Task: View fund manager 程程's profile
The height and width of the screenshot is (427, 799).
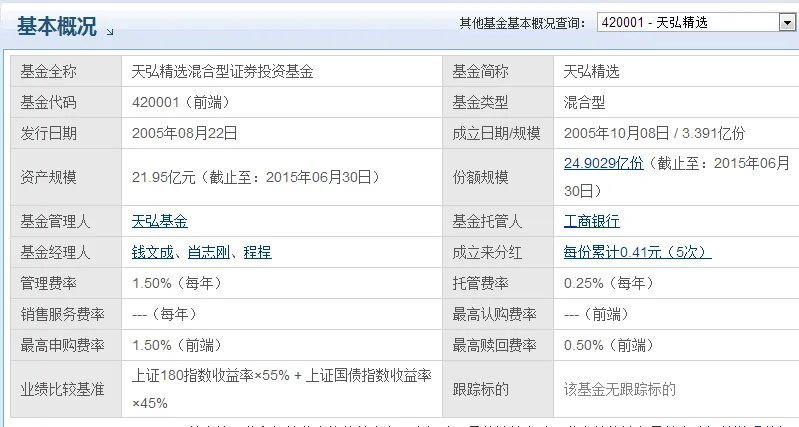Action: [x=257, y=252]
